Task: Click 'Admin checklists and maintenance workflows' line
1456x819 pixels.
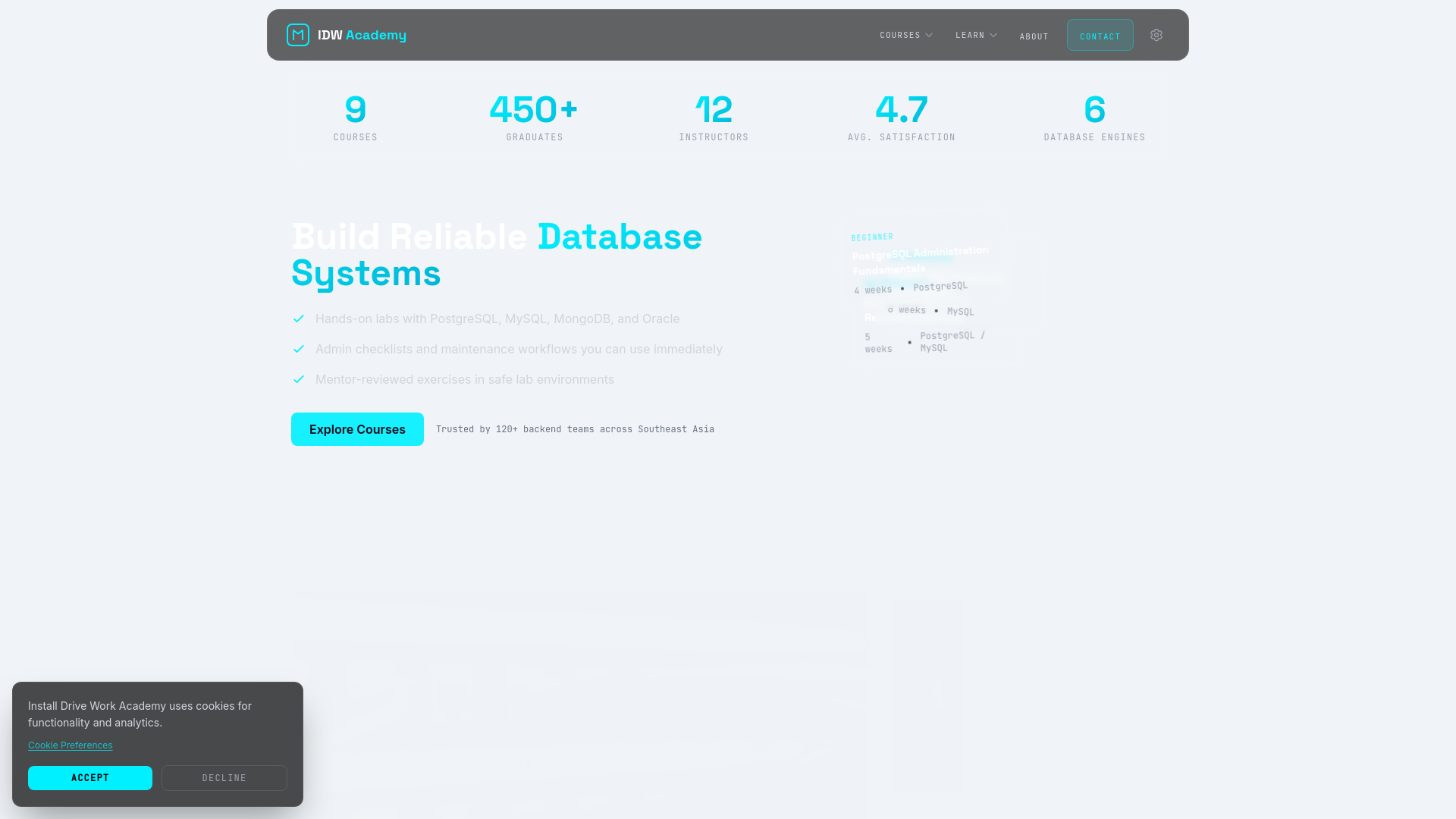Action: [x=519, y=349]
